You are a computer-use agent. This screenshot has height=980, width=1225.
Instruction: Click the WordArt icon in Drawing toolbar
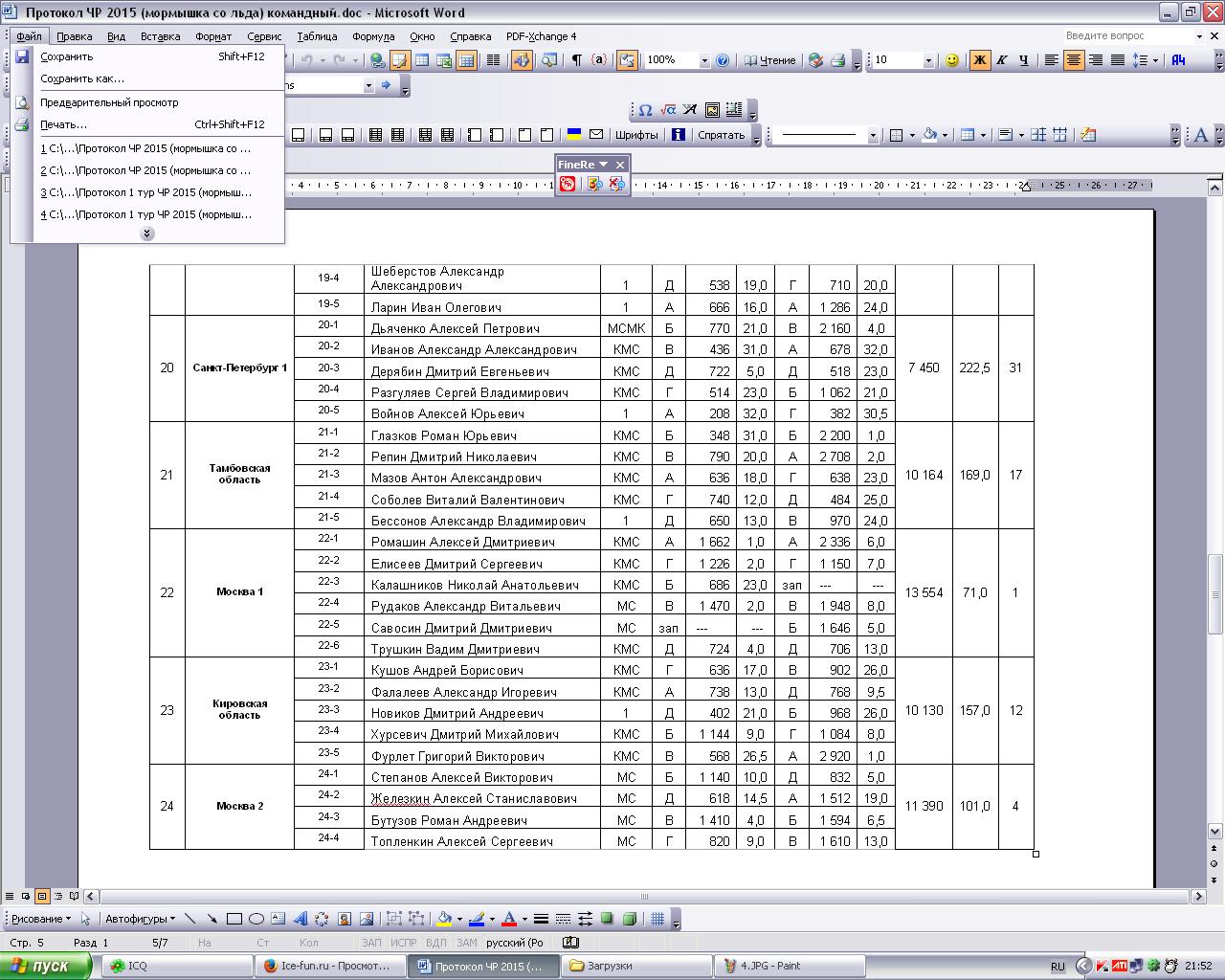(300, 919)
